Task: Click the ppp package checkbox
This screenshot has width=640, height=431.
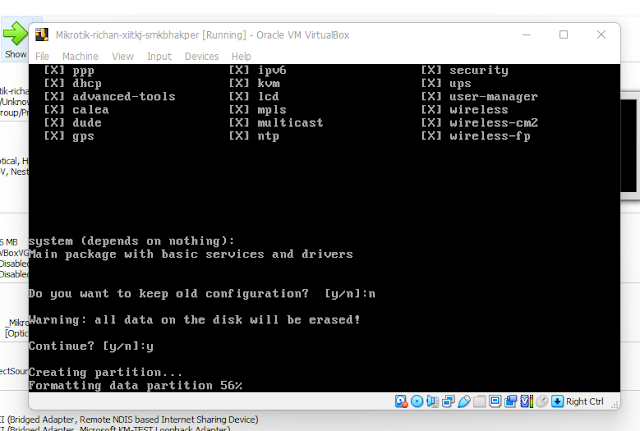Action: click(x=54, y=70)
